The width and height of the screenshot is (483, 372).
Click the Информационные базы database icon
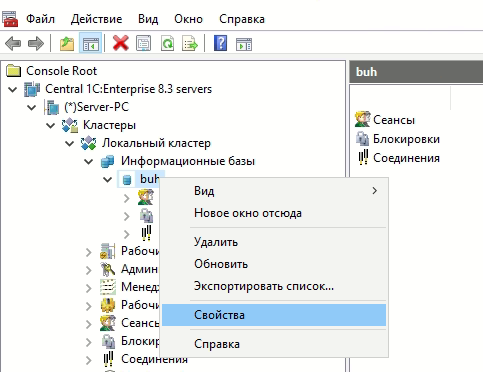point(107,161)
